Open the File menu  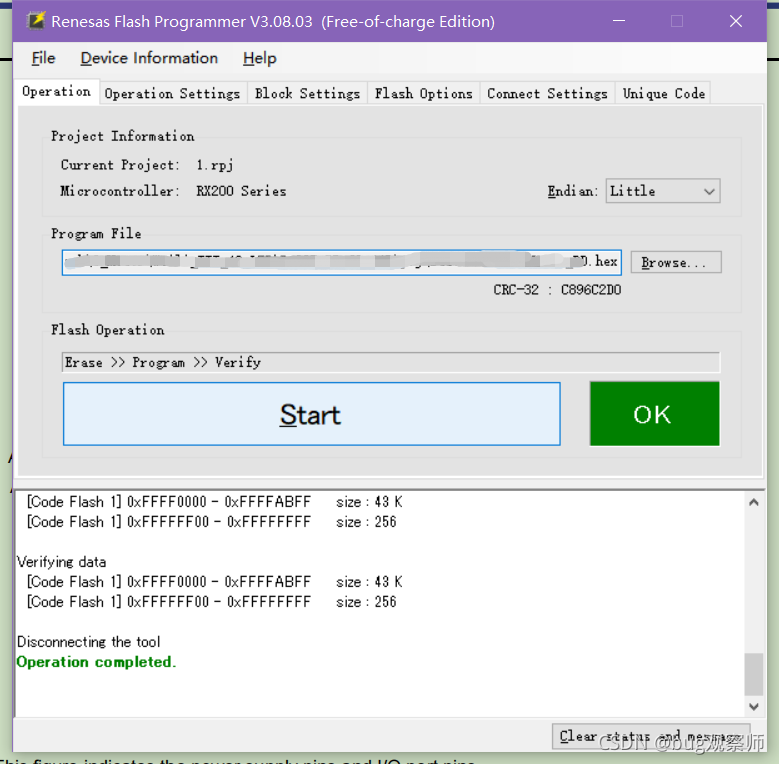[43, 58]
